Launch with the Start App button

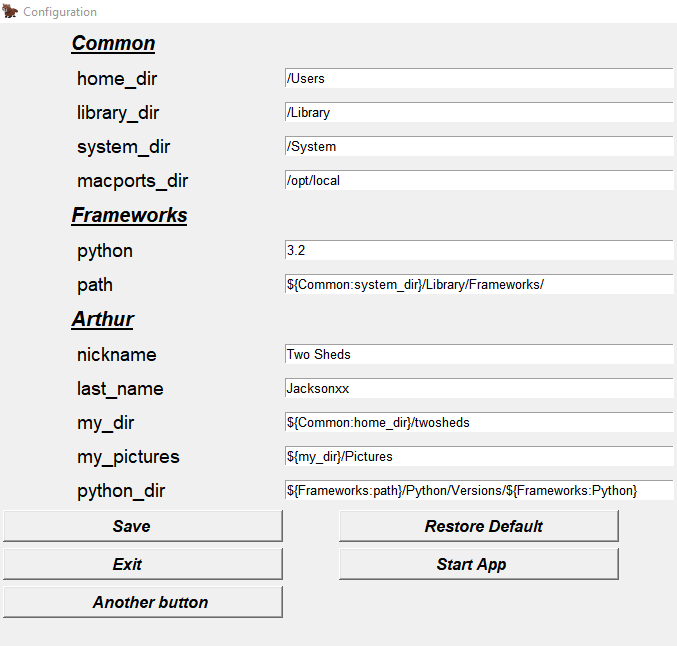[x=478, y=564]
